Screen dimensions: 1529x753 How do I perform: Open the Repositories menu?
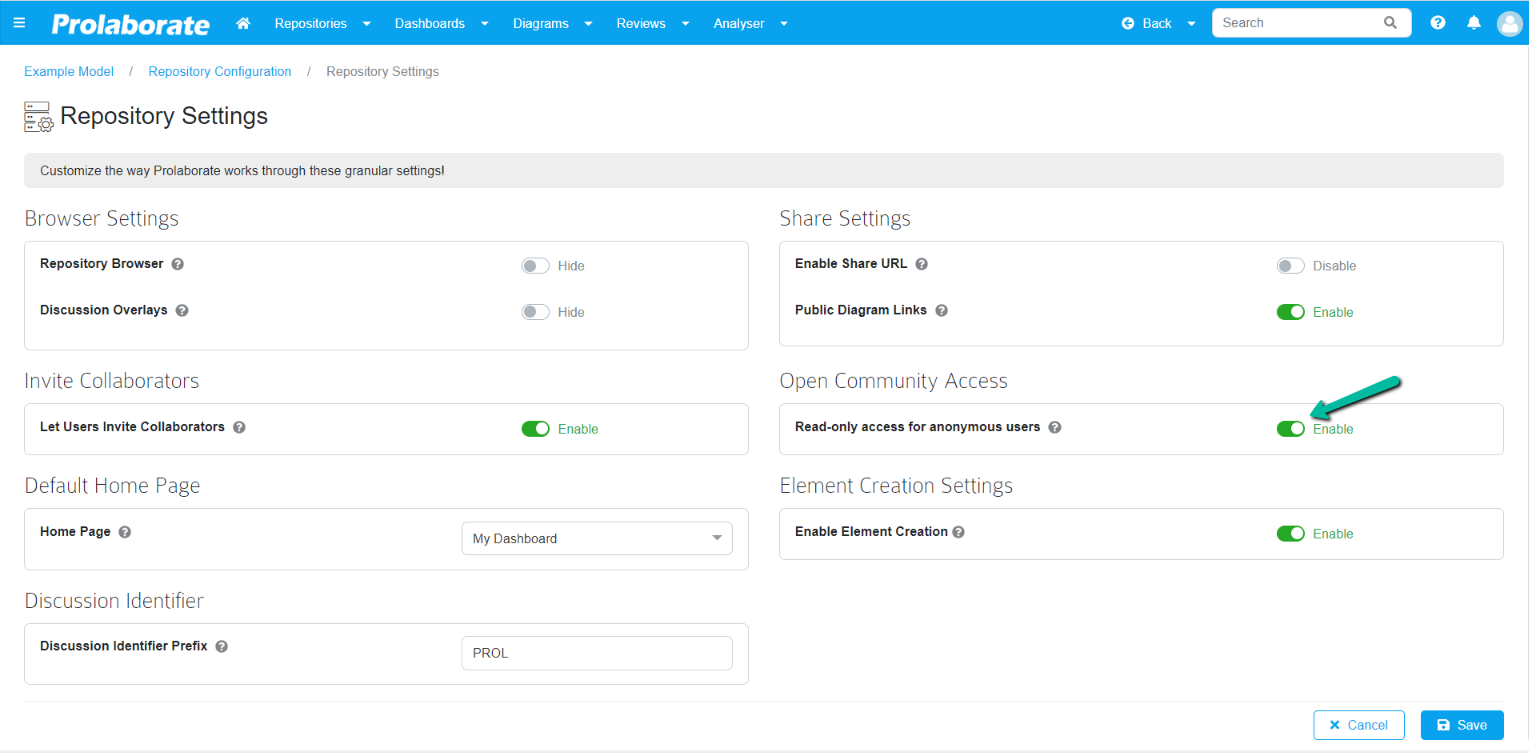pyautogui.click(x=311, y=23)
